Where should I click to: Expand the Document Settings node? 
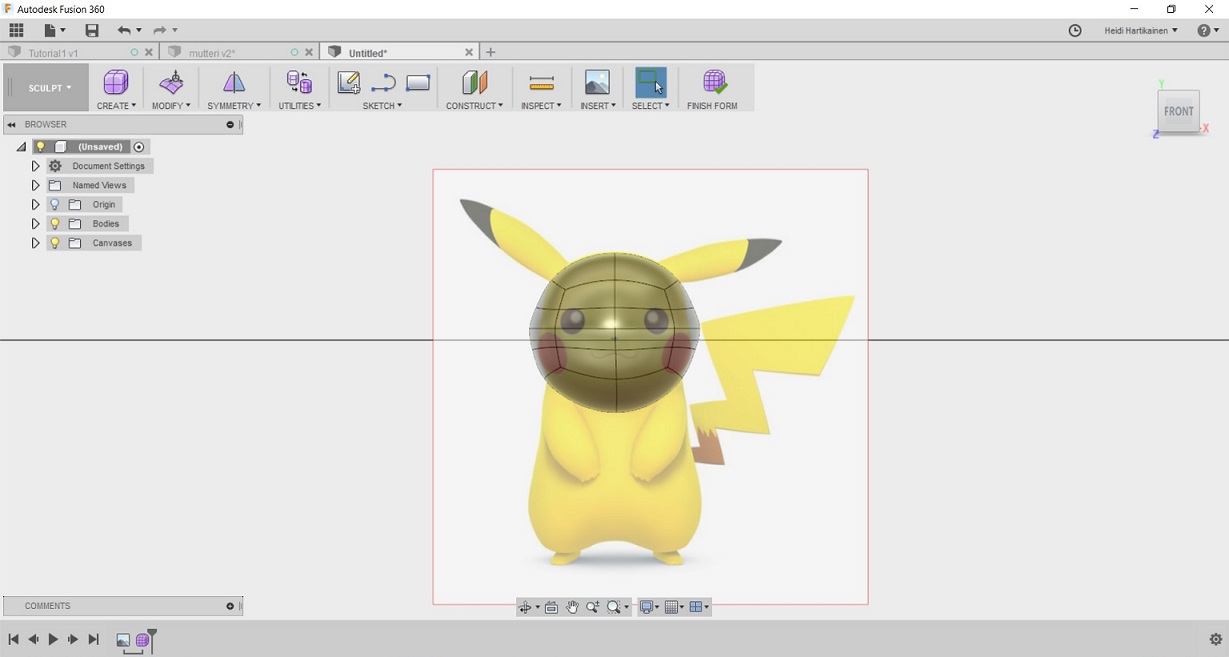pyautogui.click(x=35, y=166)
